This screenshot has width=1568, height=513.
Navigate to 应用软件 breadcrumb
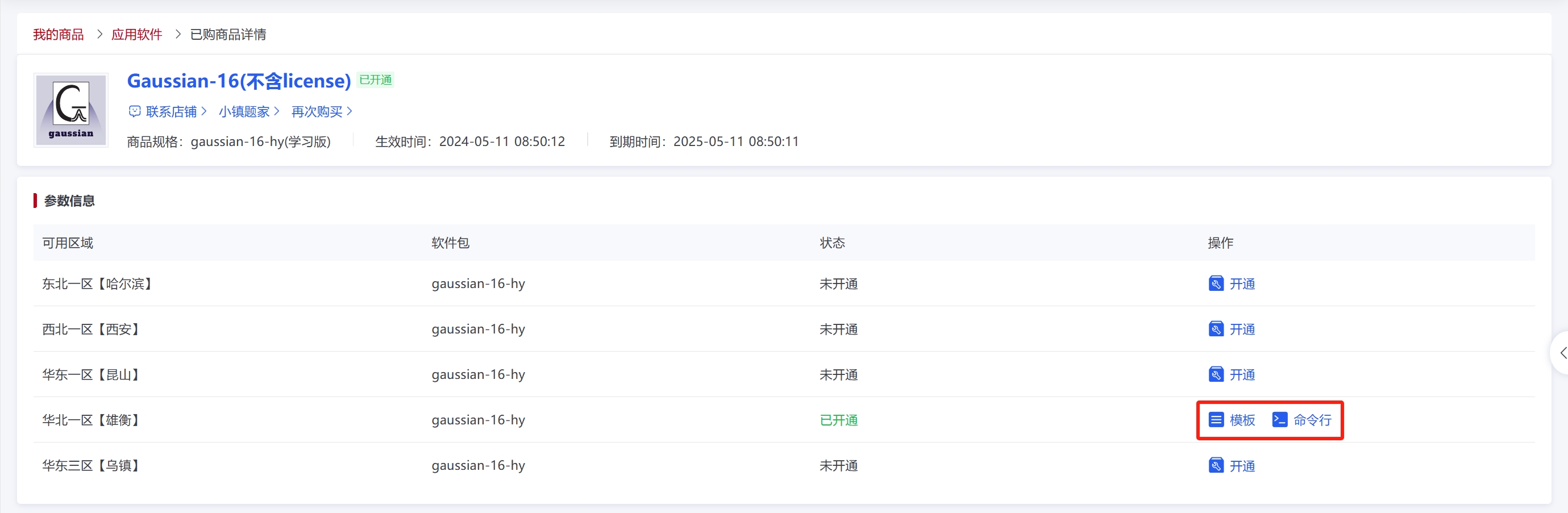tap(137, 35)
